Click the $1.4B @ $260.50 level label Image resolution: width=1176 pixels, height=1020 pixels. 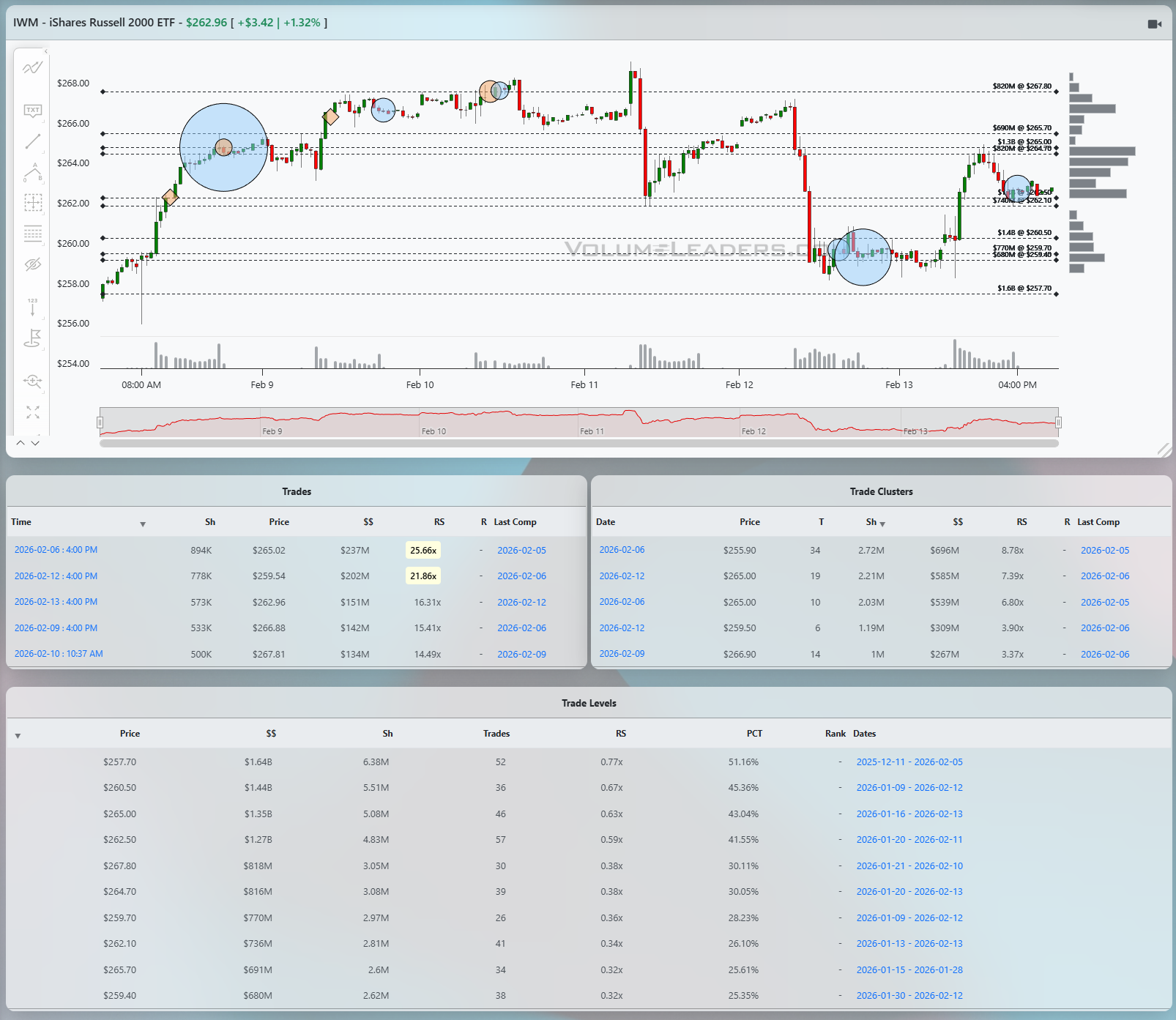tap(1024, 233)
